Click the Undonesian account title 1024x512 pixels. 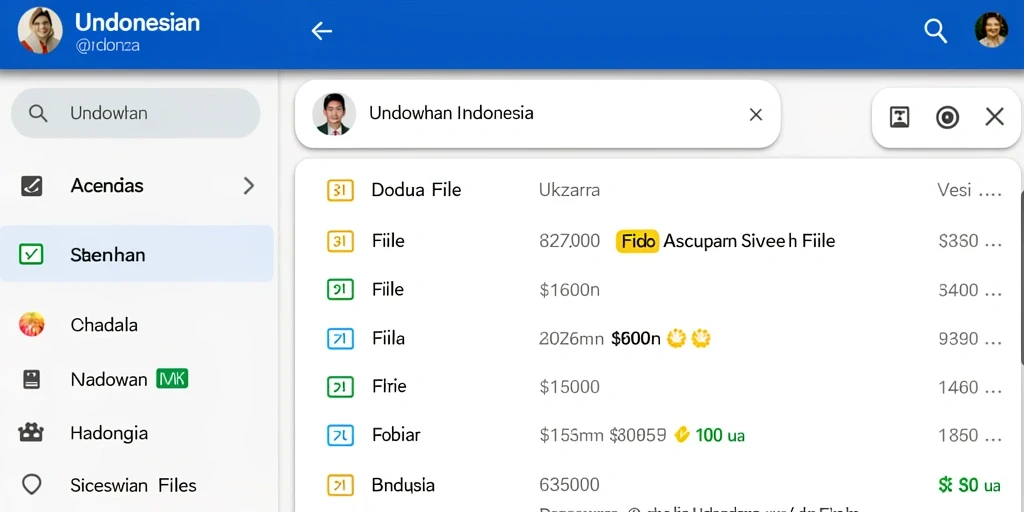tap(137, 23)
